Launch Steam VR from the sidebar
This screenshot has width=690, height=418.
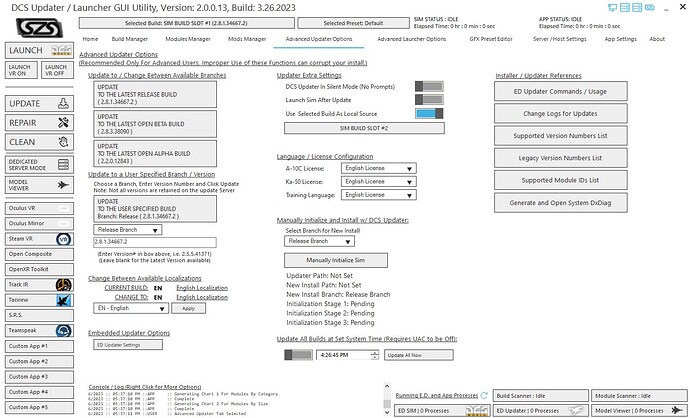[x=39, y=239]
